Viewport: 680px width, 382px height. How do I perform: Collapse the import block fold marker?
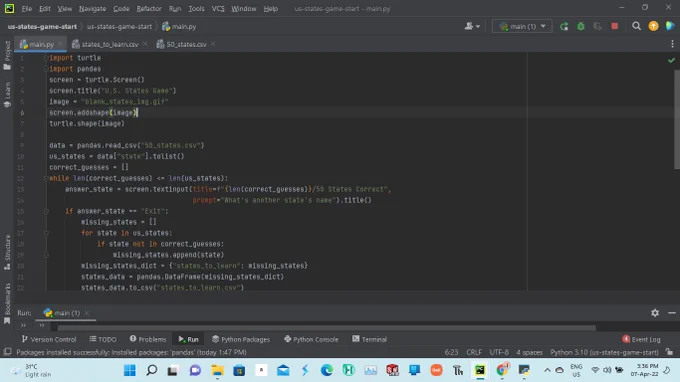(46, 58)
